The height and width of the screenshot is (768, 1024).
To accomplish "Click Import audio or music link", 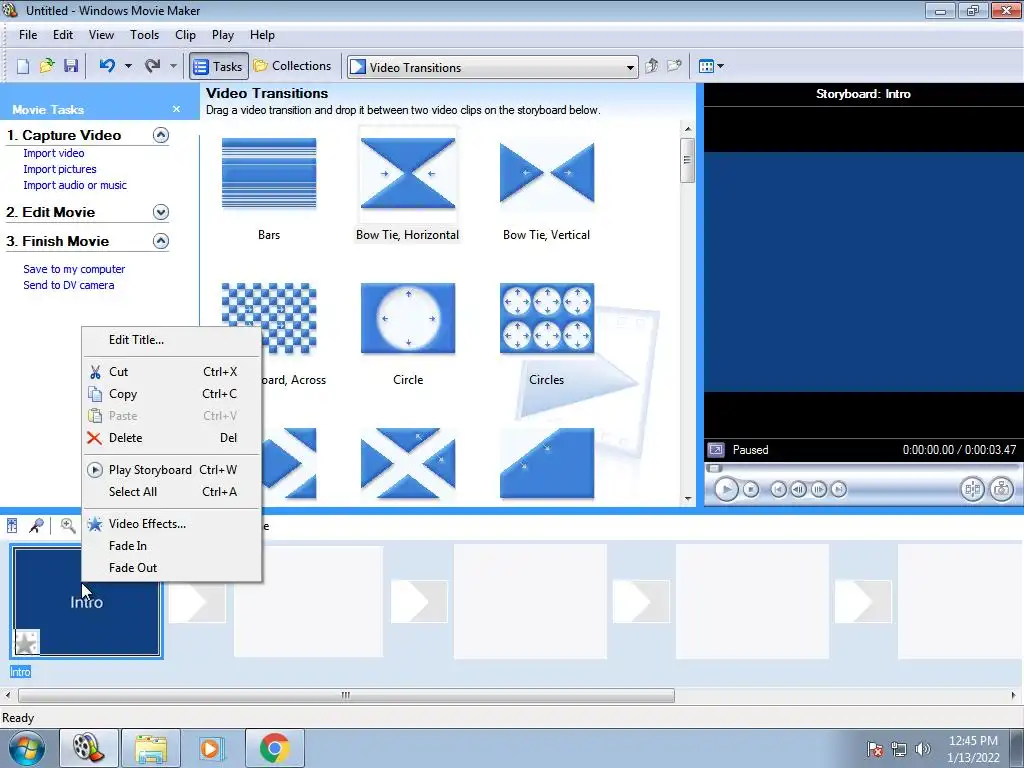I will pyautogui.click(x=75, y=185).
